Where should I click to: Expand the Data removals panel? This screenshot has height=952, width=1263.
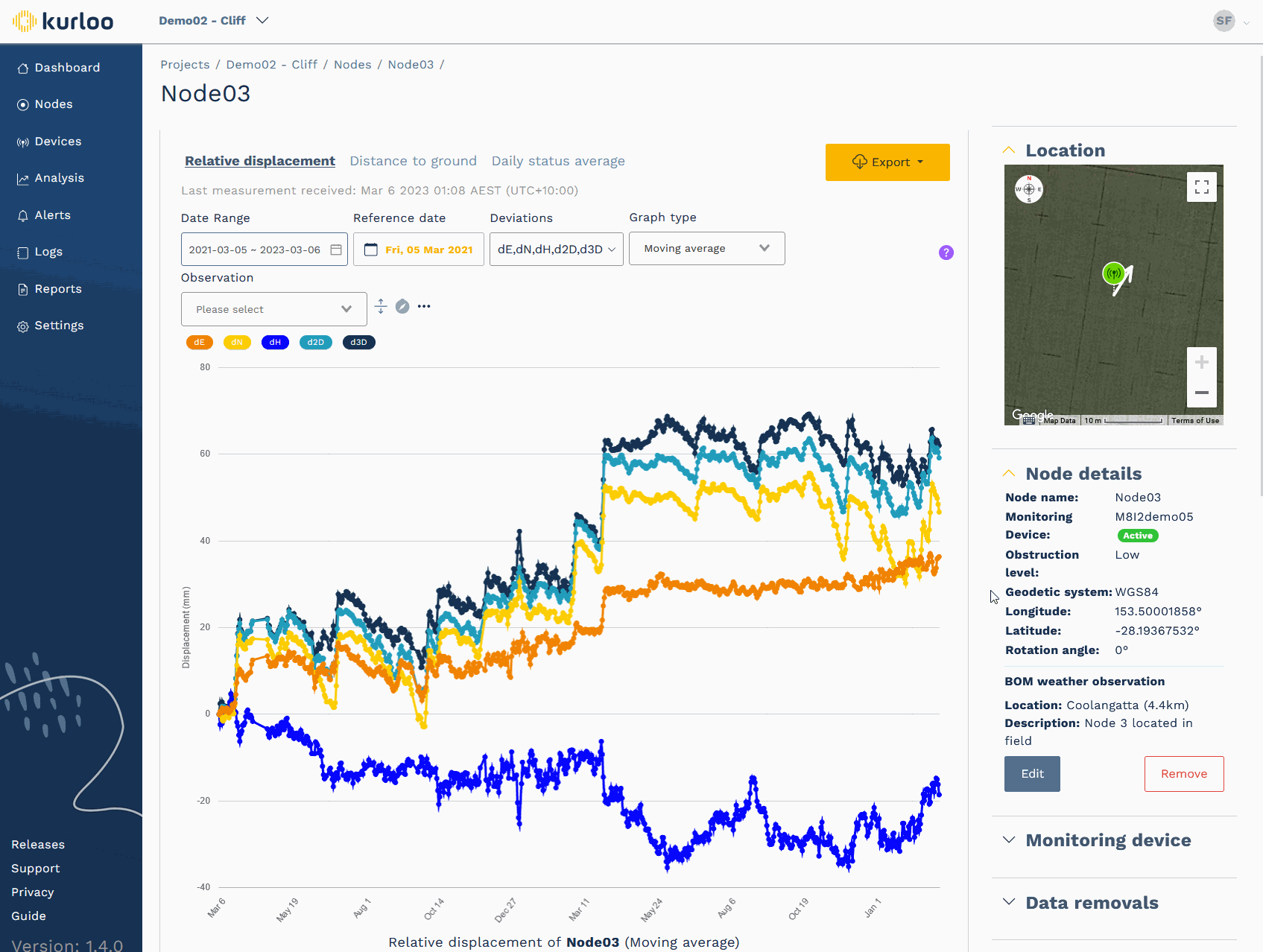[1009, 902]
